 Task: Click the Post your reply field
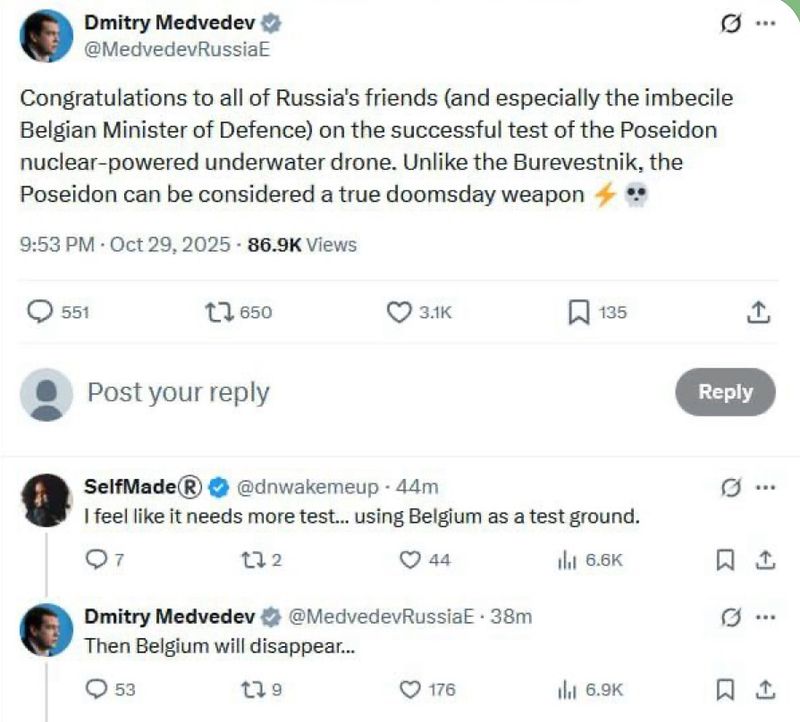[x=176, y=392]
